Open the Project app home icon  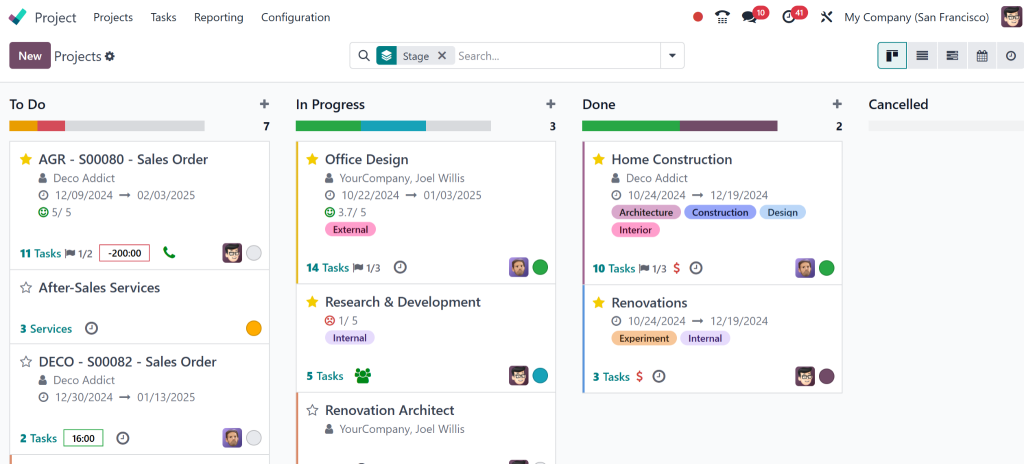point(18,17)
